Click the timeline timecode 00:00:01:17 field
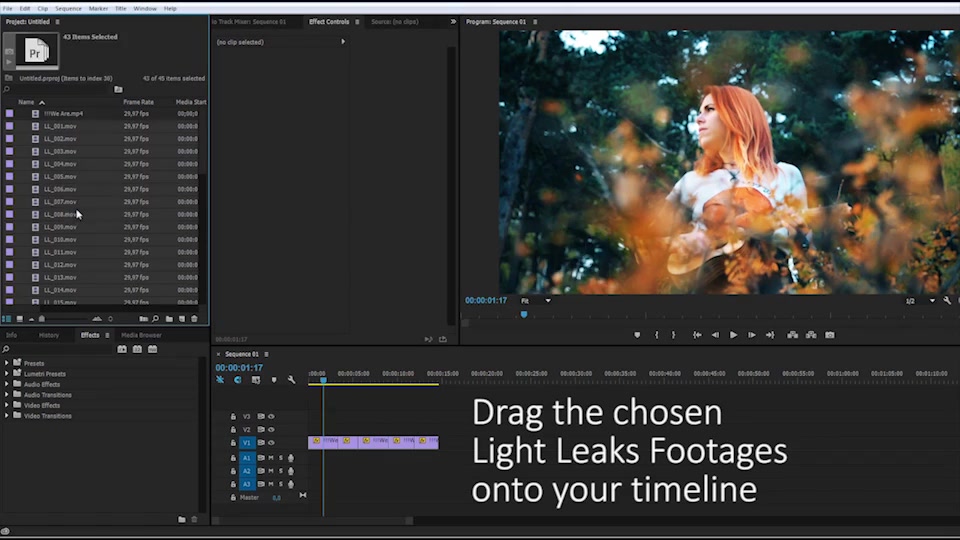This screenshot has width=960, height=540. pyautogui.click(x=239, y=368)
